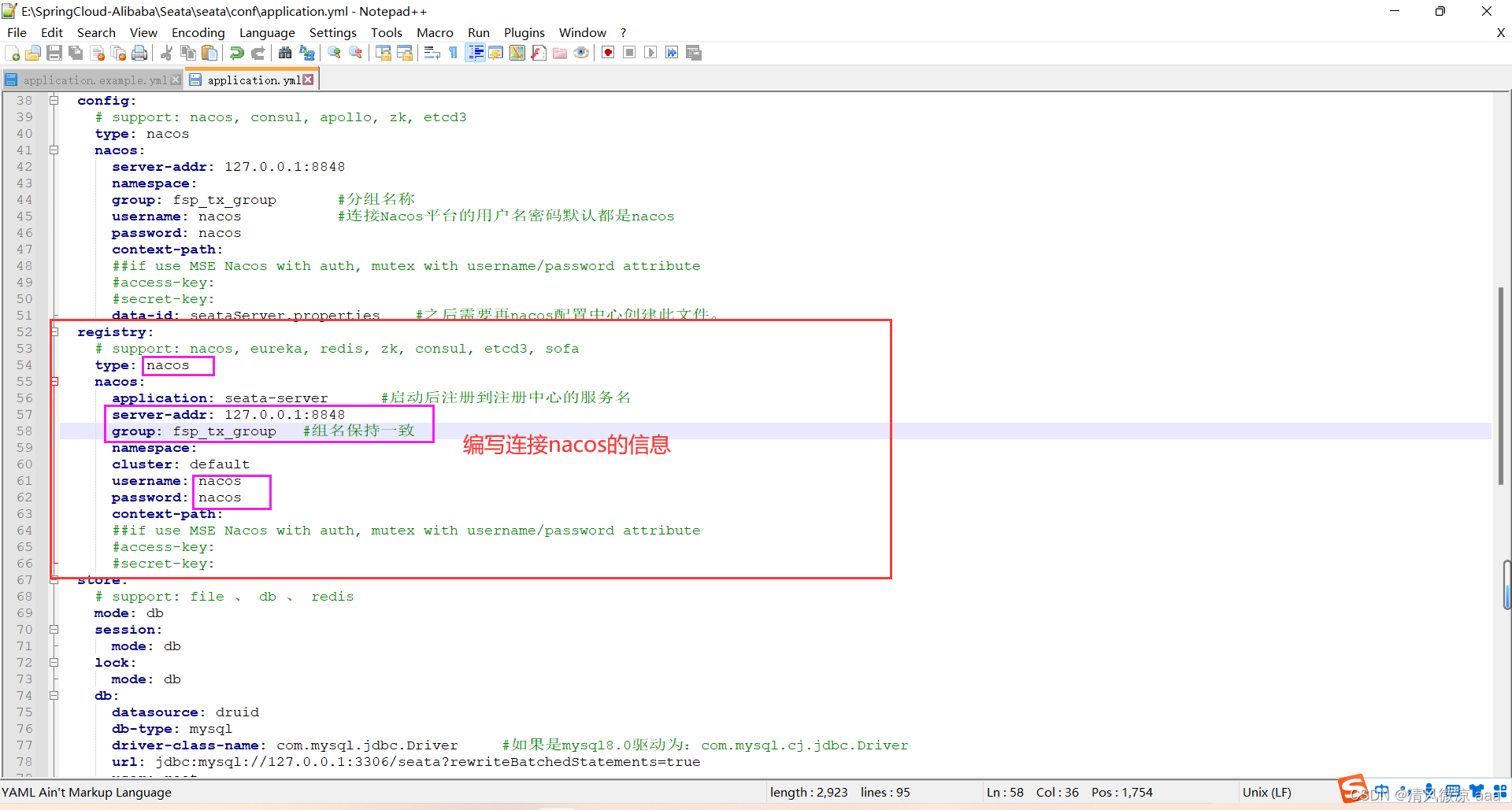Close the application.example.yml tab
This screenshot has width=1512, height=810.
(x=176, y=80)
